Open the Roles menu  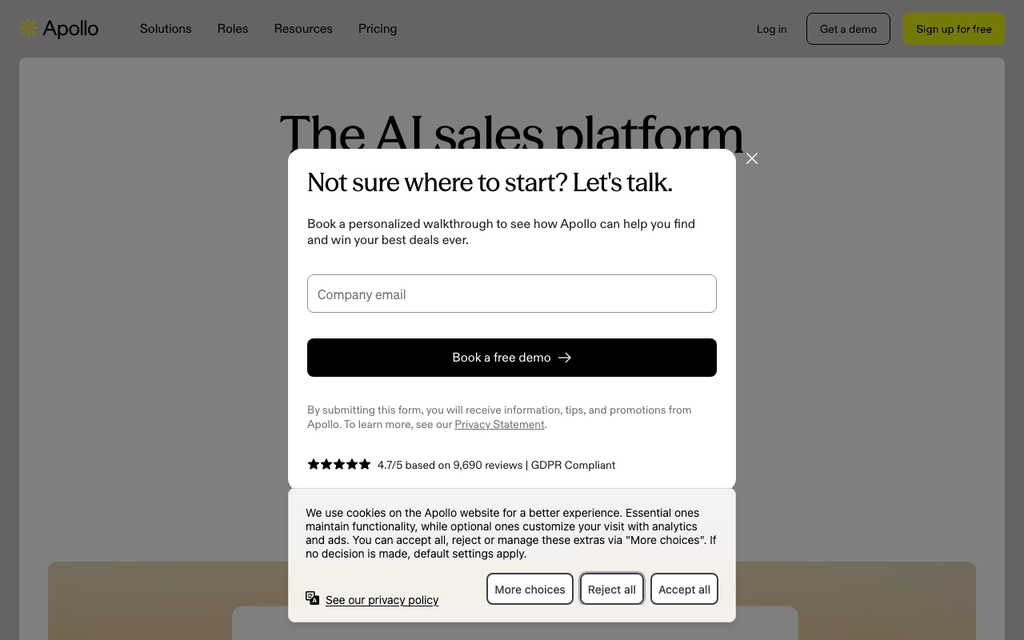[x=232, y=29]
